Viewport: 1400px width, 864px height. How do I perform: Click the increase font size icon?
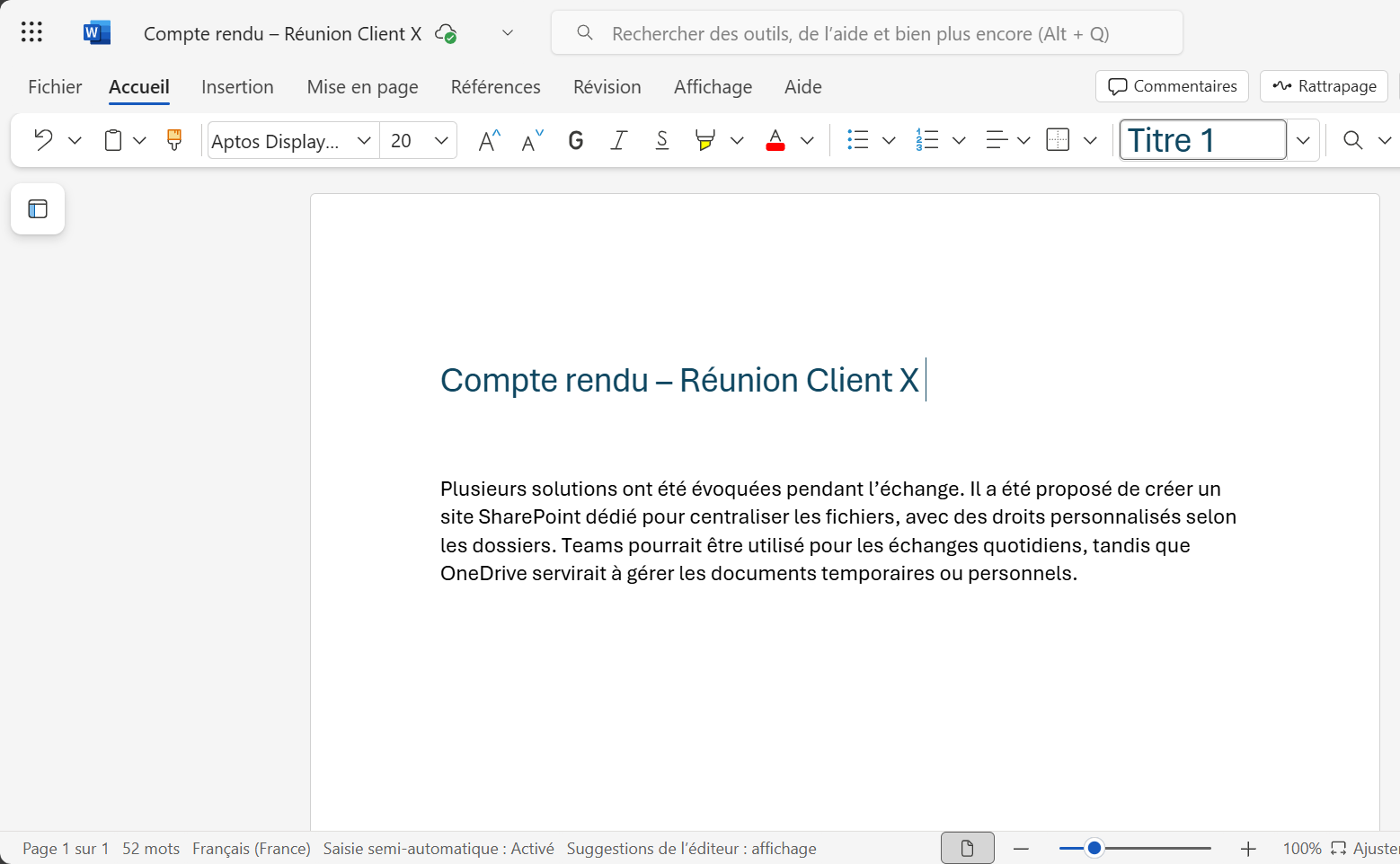click(x=489, y=140)
